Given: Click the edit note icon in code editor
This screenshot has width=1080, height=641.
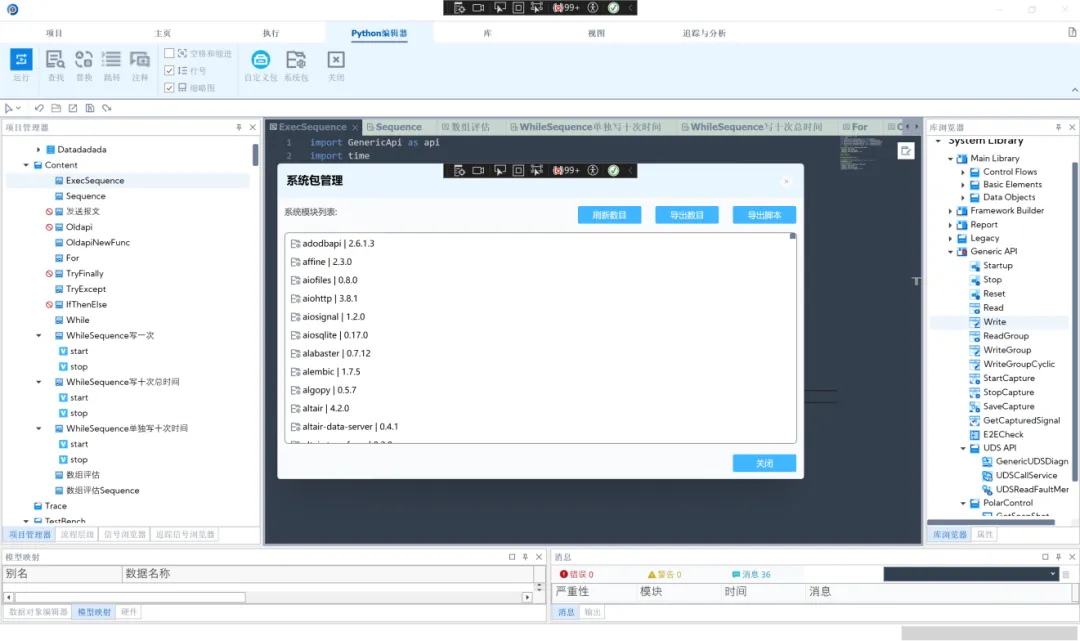Looking at the screenshot, I should click(x=906, y=151).
